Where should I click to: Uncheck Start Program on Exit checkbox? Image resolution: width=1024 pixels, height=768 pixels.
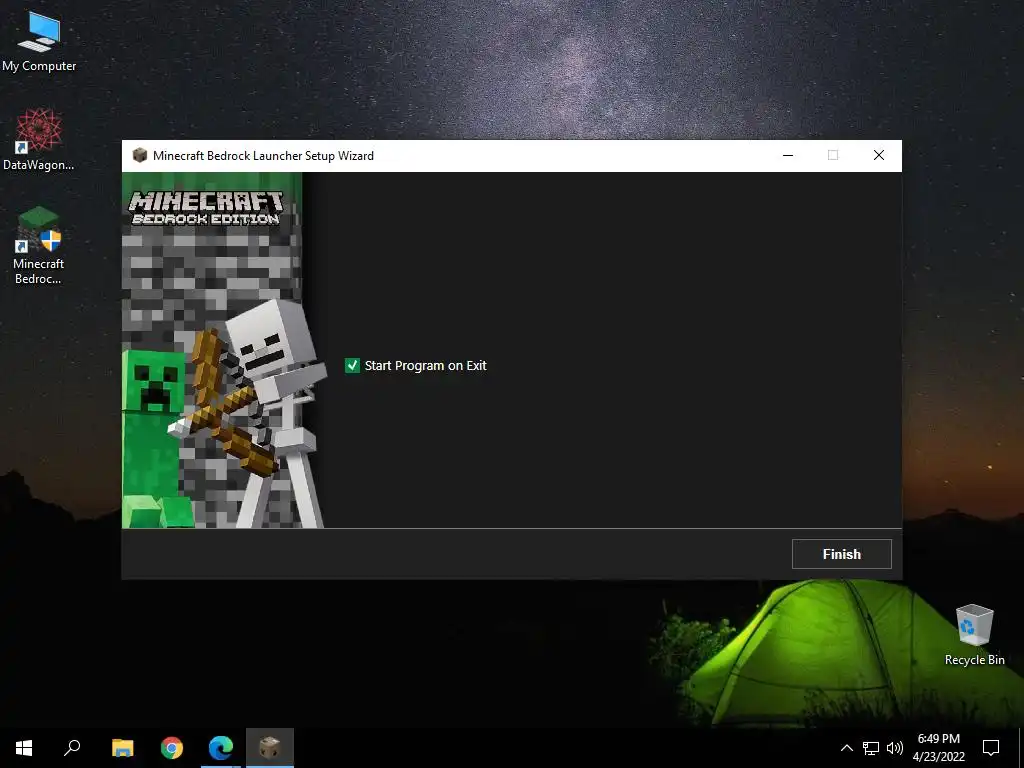tap(352, 366)
